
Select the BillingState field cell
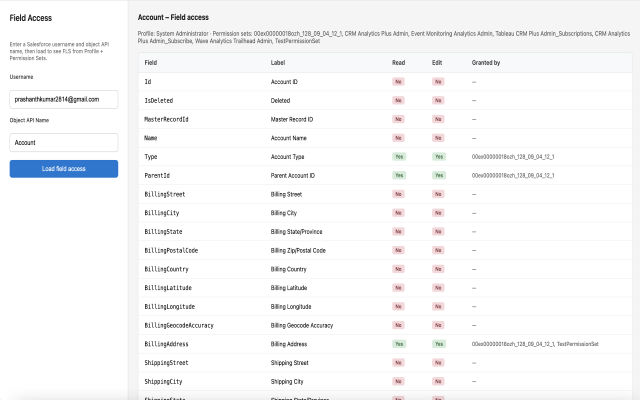[x=163, y=232]
